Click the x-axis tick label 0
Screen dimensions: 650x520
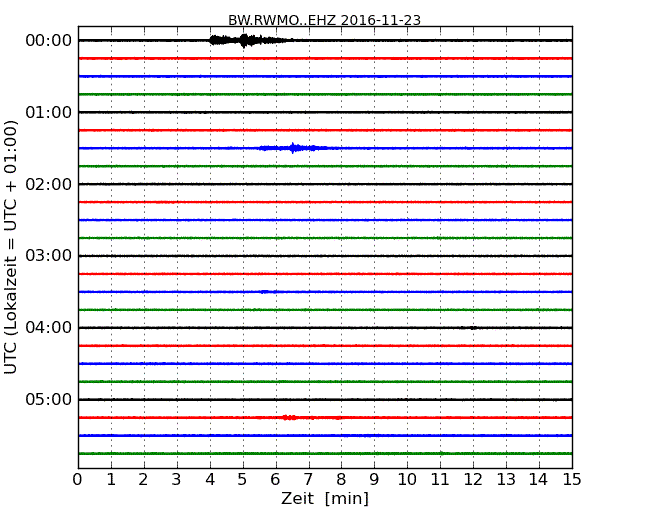point(78,480)
